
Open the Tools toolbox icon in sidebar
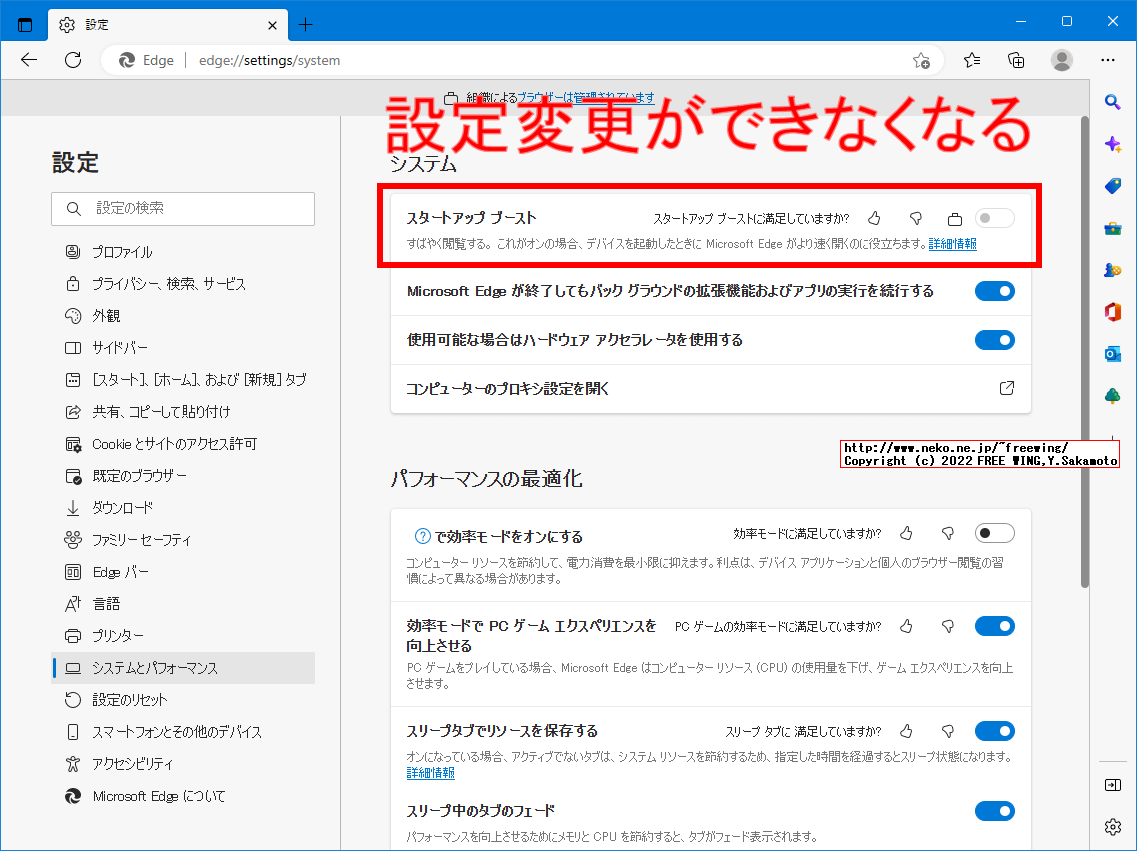tap(1112, 228)
